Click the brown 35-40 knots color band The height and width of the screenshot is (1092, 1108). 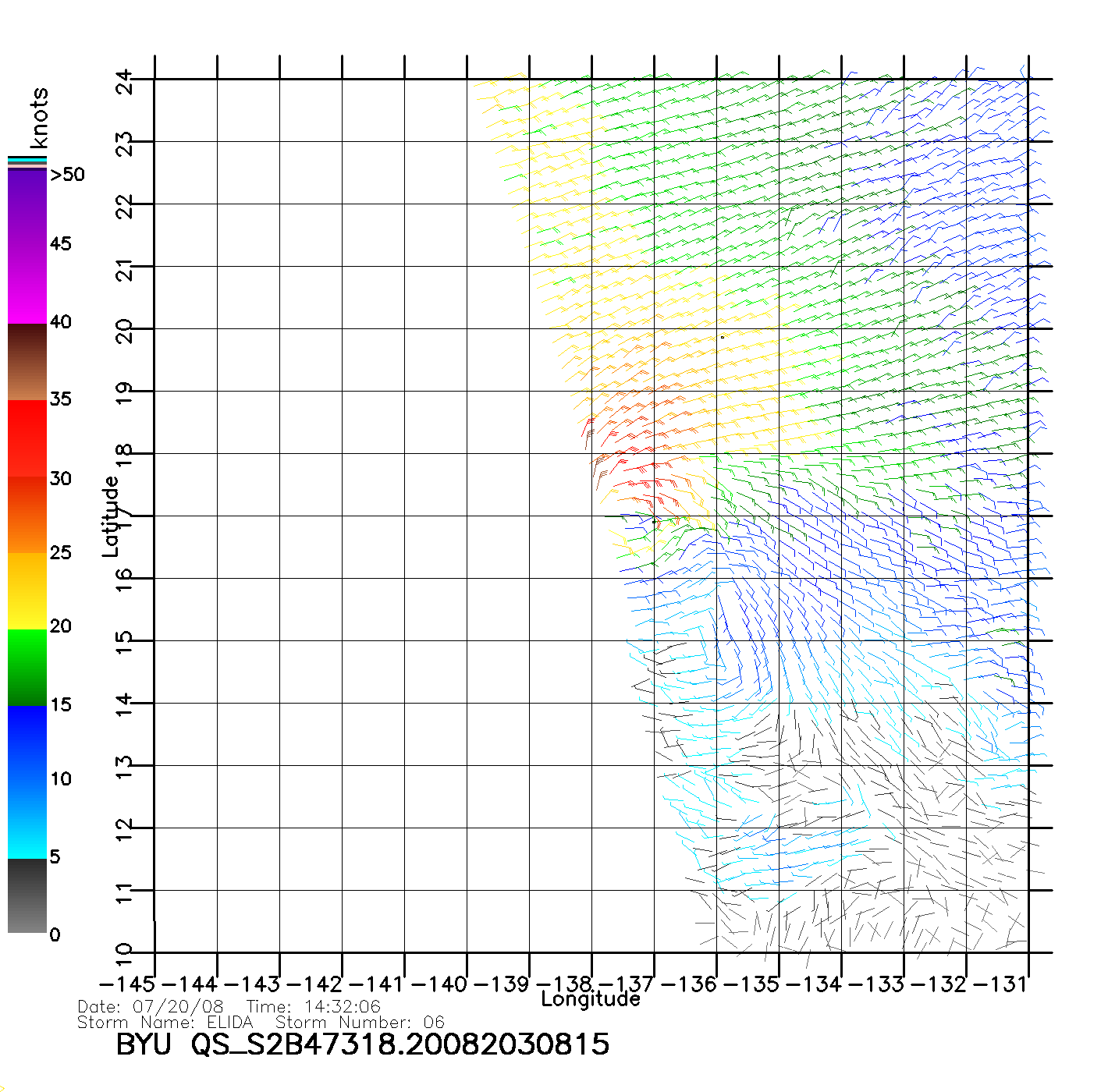click(27, 362)
